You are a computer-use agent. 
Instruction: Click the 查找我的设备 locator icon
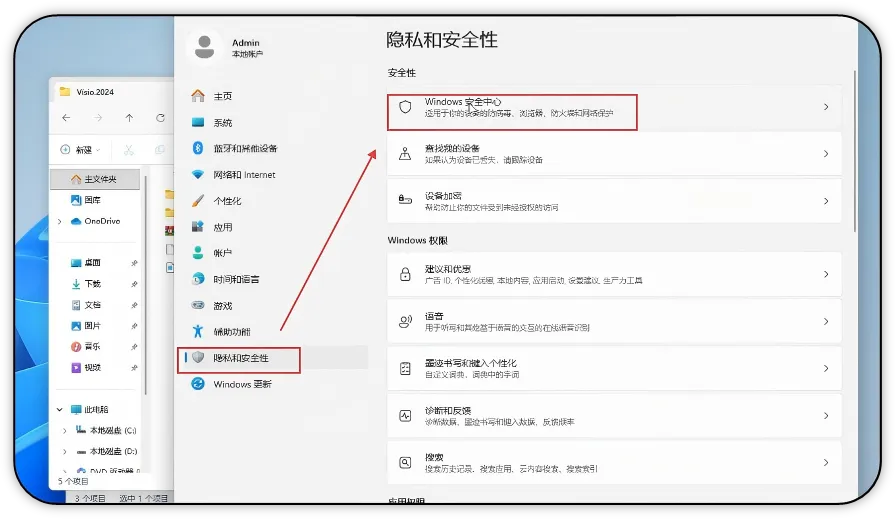(x=405, y=154)
